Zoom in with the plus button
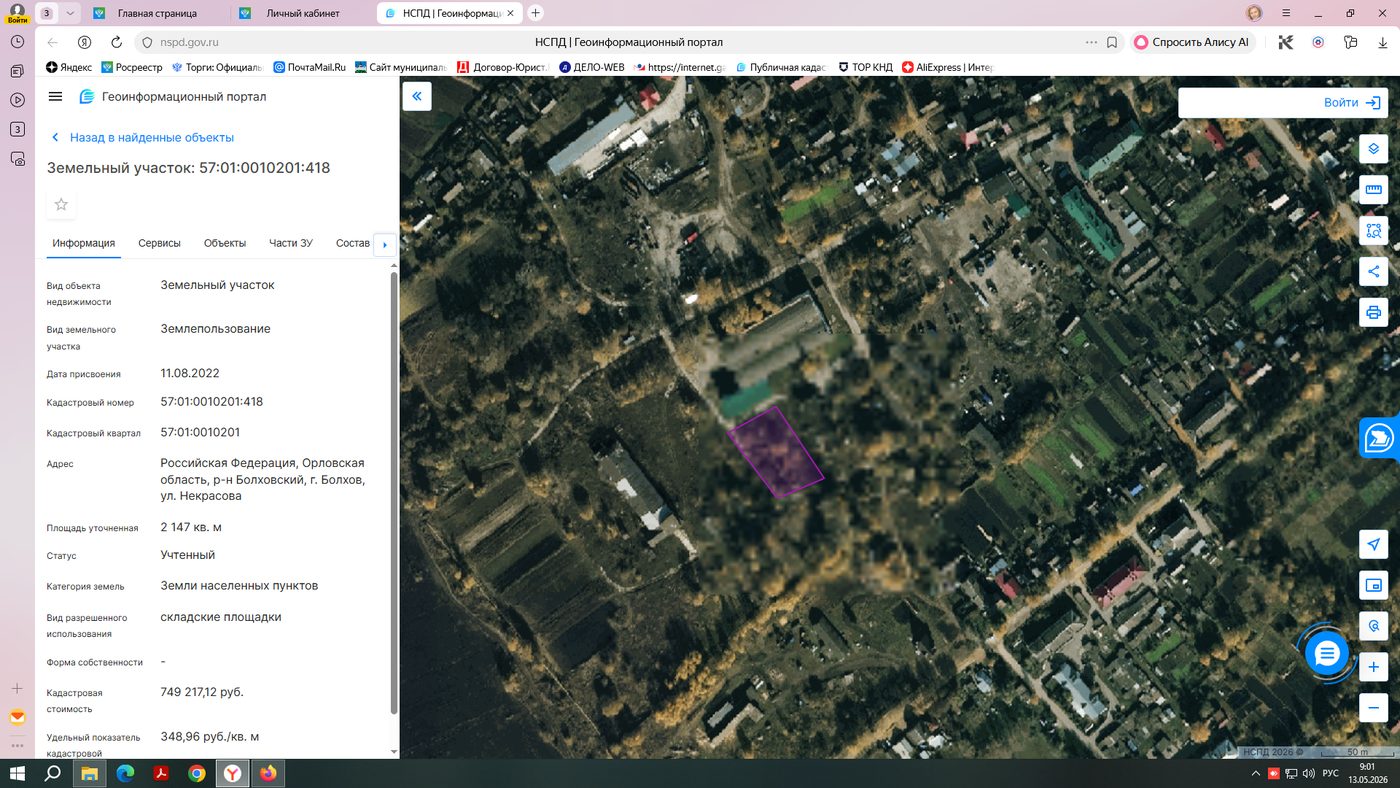Viewport: 1400px width, 788px height. click(1374, 667)
